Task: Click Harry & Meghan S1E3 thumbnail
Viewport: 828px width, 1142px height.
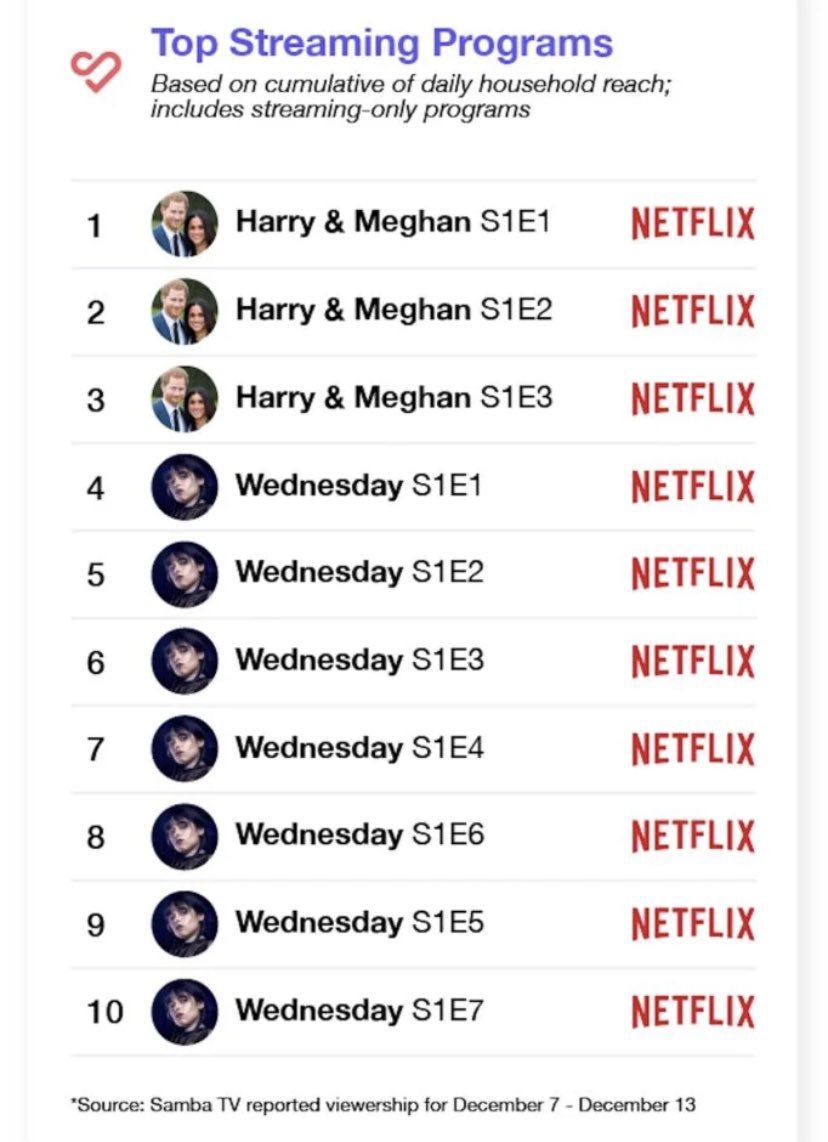Action: [184, 399]
